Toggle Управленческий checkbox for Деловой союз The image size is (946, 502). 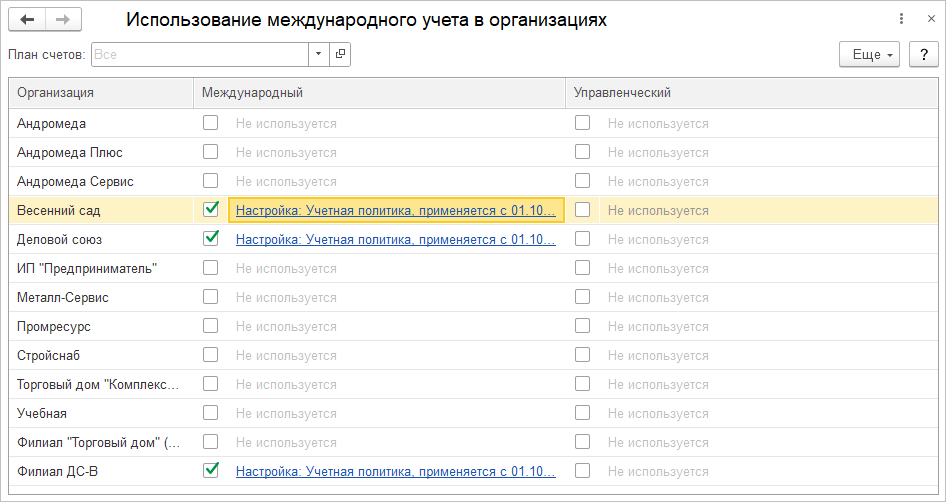pos(583,239)
